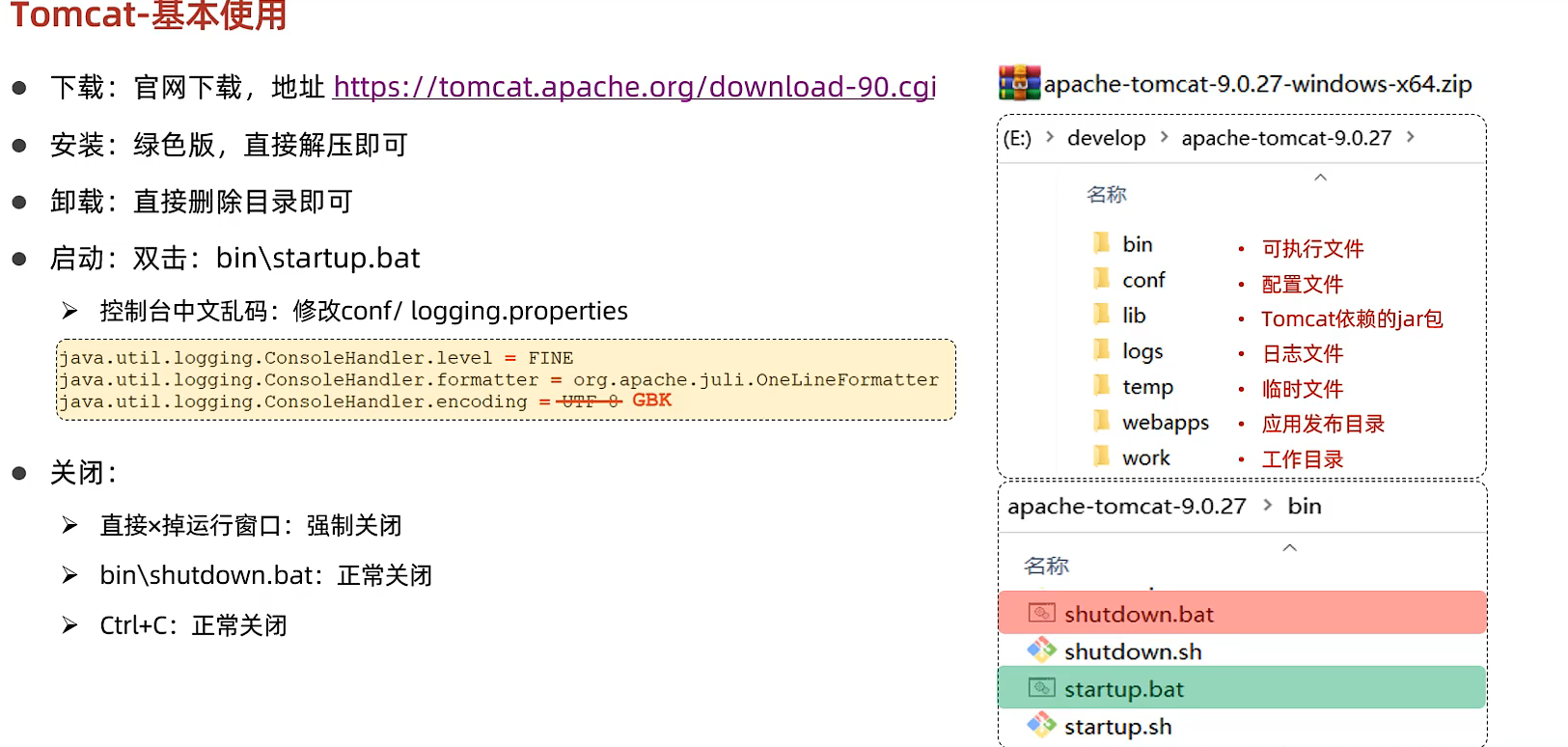Click the apache-tomcat-9.0.27-windows-x64.zip file name
This screenshot has width=1568, height=747.
pos(1257,84)
